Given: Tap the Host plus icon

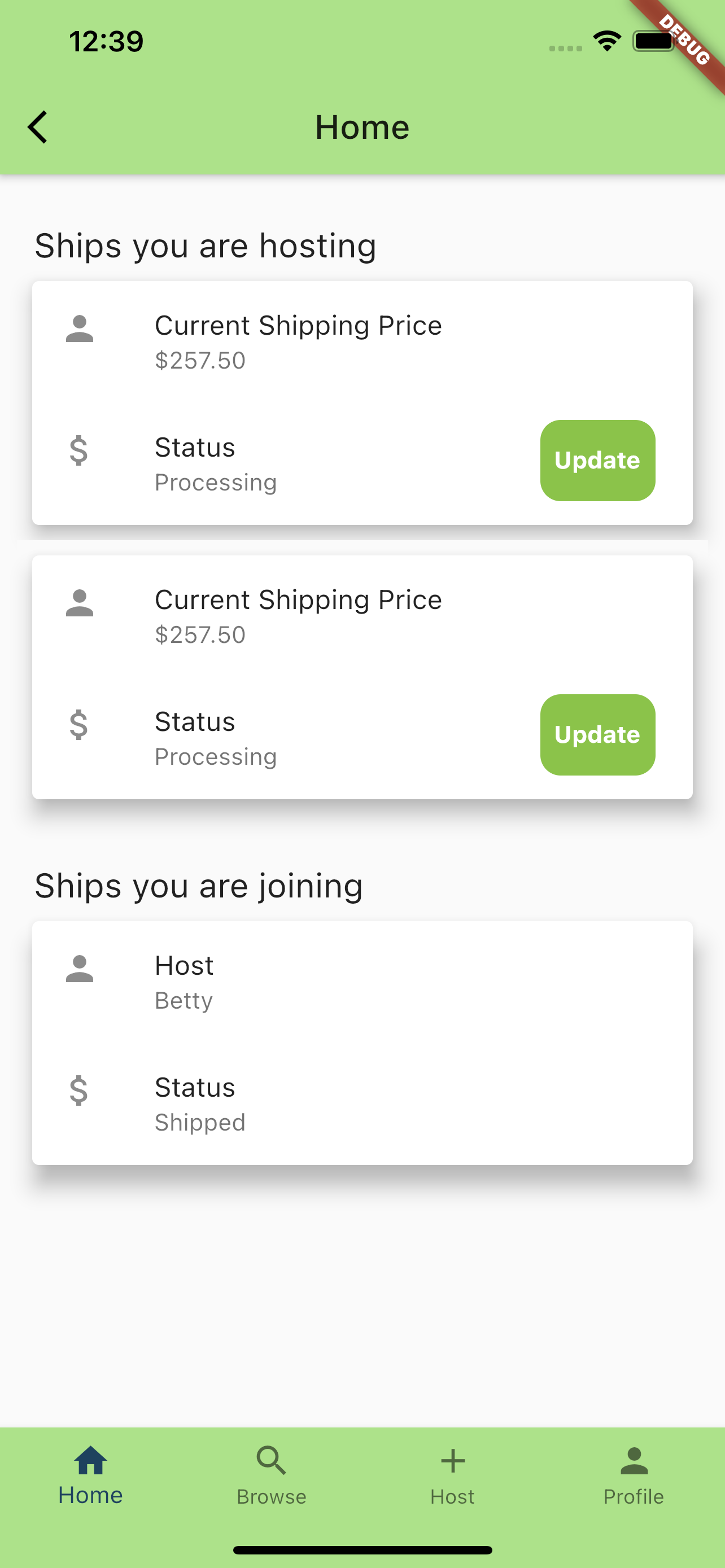Looking at the screenshot, I should (452, 1461).
